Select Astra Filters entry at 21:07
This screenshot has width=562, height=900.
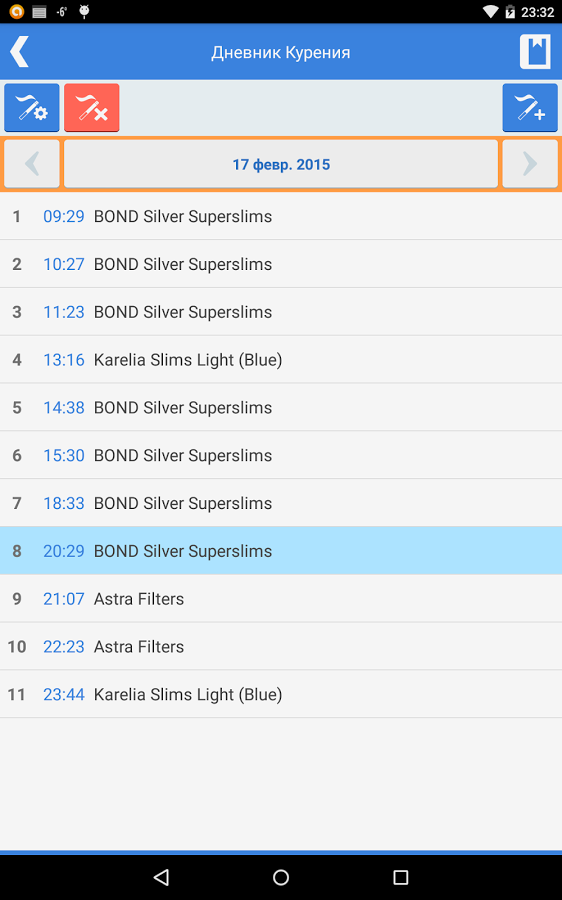281,599
